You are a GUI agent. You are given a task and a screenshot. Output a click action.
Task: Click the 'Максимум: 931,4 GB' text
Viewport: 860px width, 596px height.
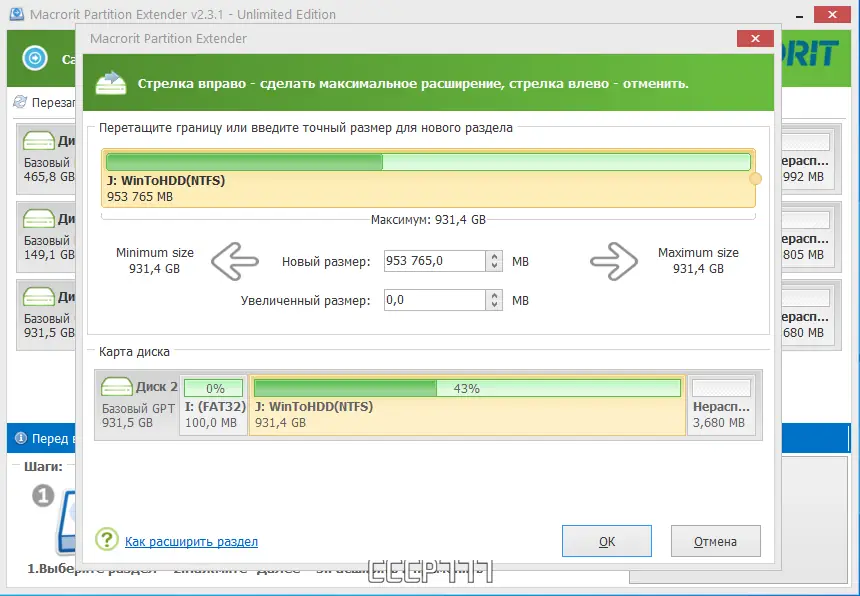click(428, 220)
